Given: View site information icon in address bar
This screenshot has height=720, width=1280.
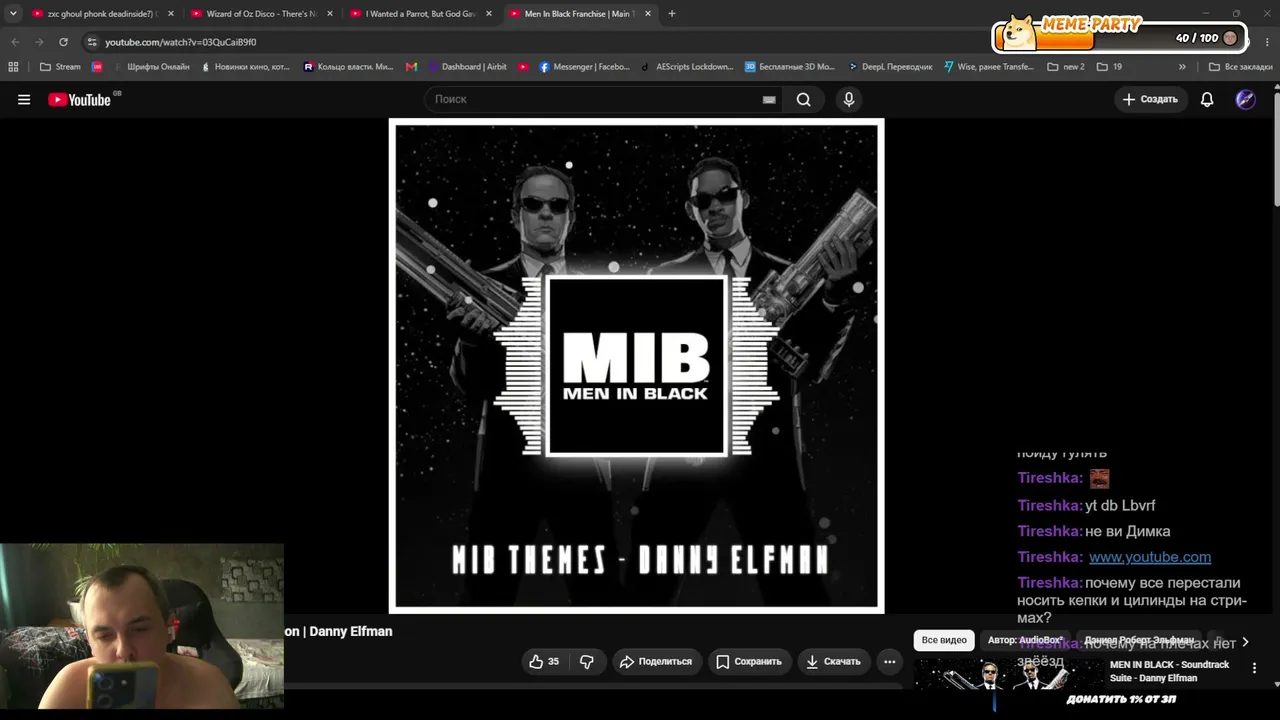Looking at the screenshot, I should click(92, 42).
